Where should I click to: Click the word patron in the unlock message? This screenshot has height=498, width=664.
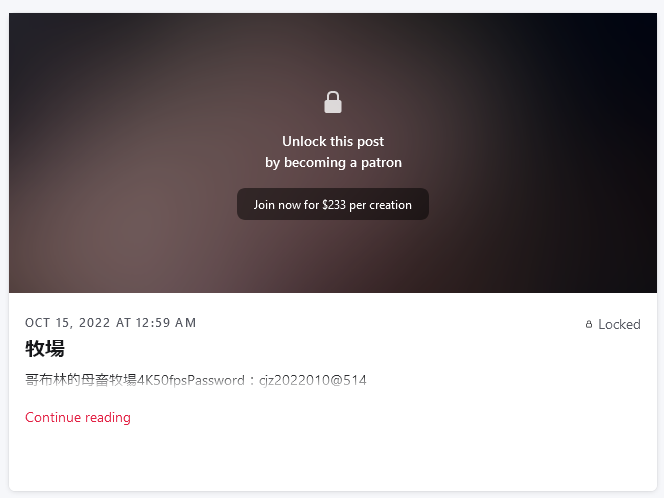[381, 163]
